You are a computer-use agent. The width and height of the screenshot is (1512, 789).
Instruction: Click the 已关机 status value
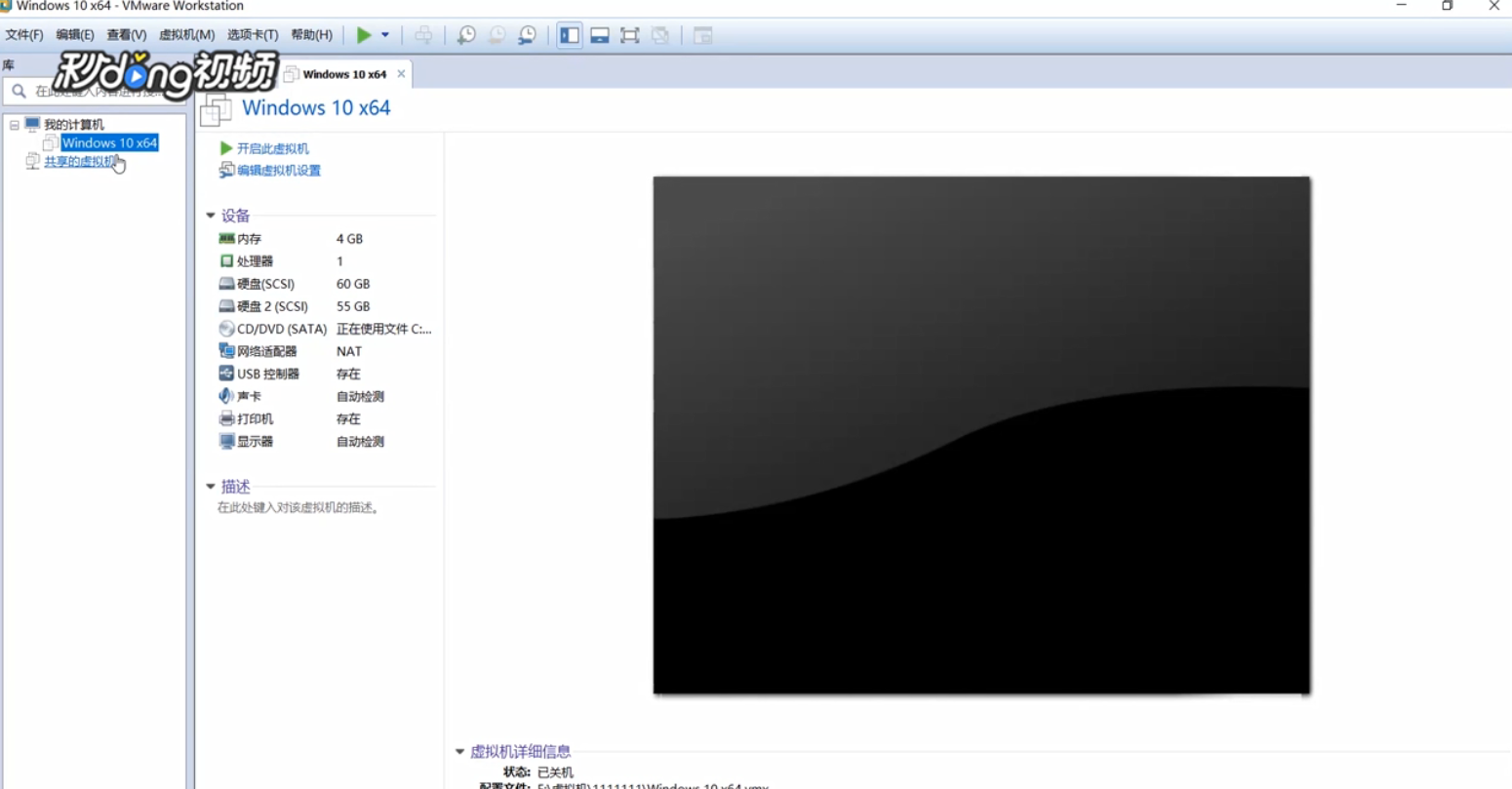coord(555,772)
